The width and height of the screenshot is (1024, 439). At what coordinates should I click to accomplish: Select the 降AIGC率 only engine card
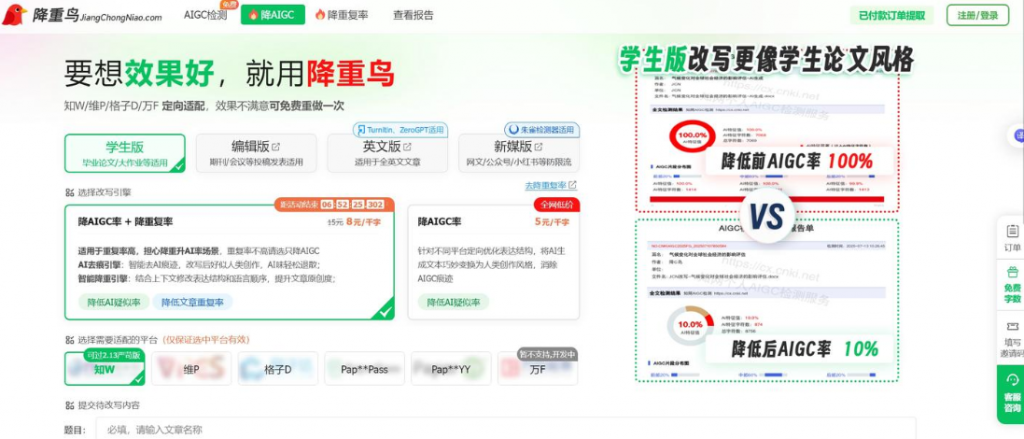coord(493,260)
